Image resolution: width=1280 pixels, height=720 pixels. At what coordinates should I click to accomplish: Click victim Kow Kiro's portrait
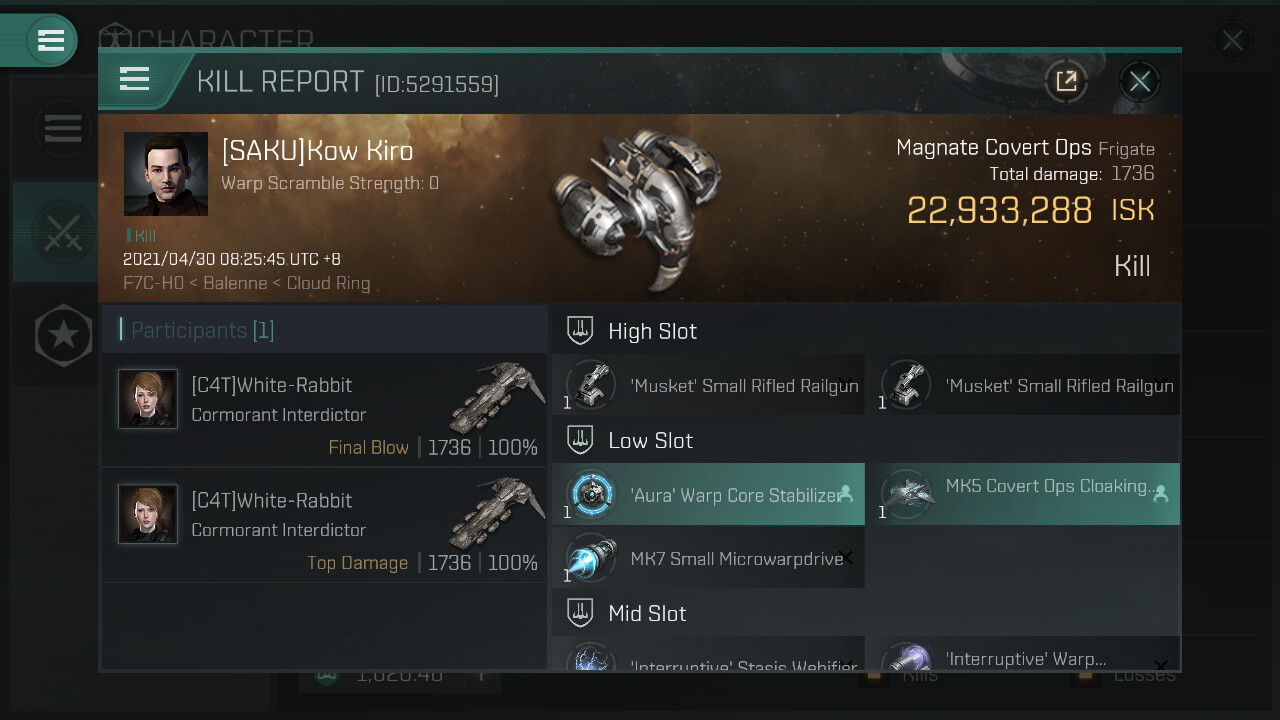click(x=166, y=174)
